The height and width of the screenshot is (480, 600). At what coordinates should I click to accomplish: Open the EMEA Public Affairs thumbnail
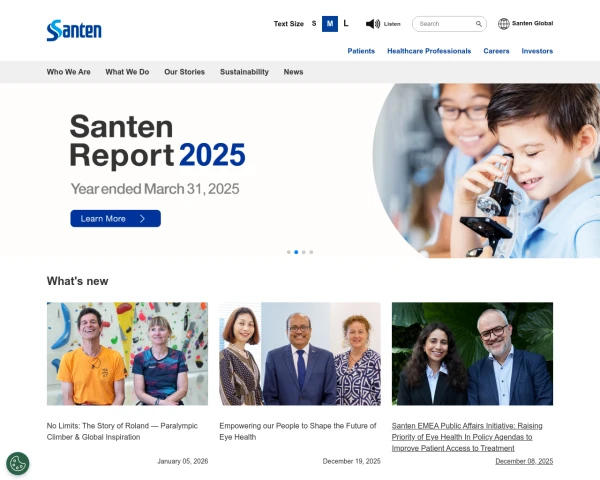coord(472,354)
